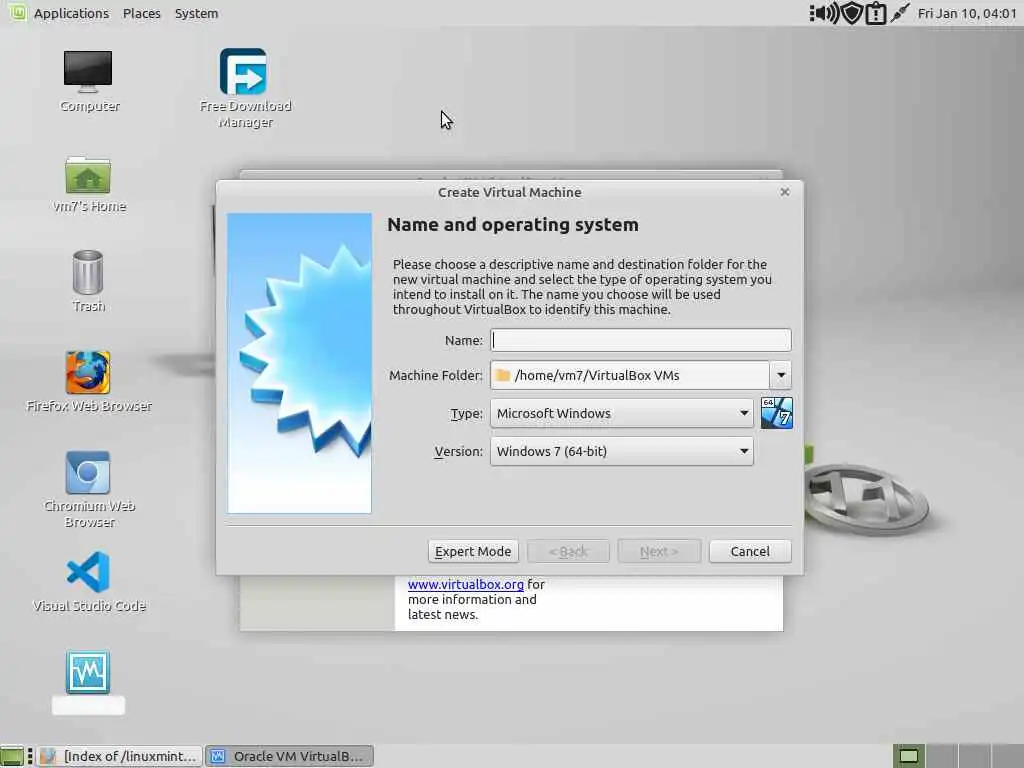
Task: Open the volume speaker tray icon
Action: (824, 13)
